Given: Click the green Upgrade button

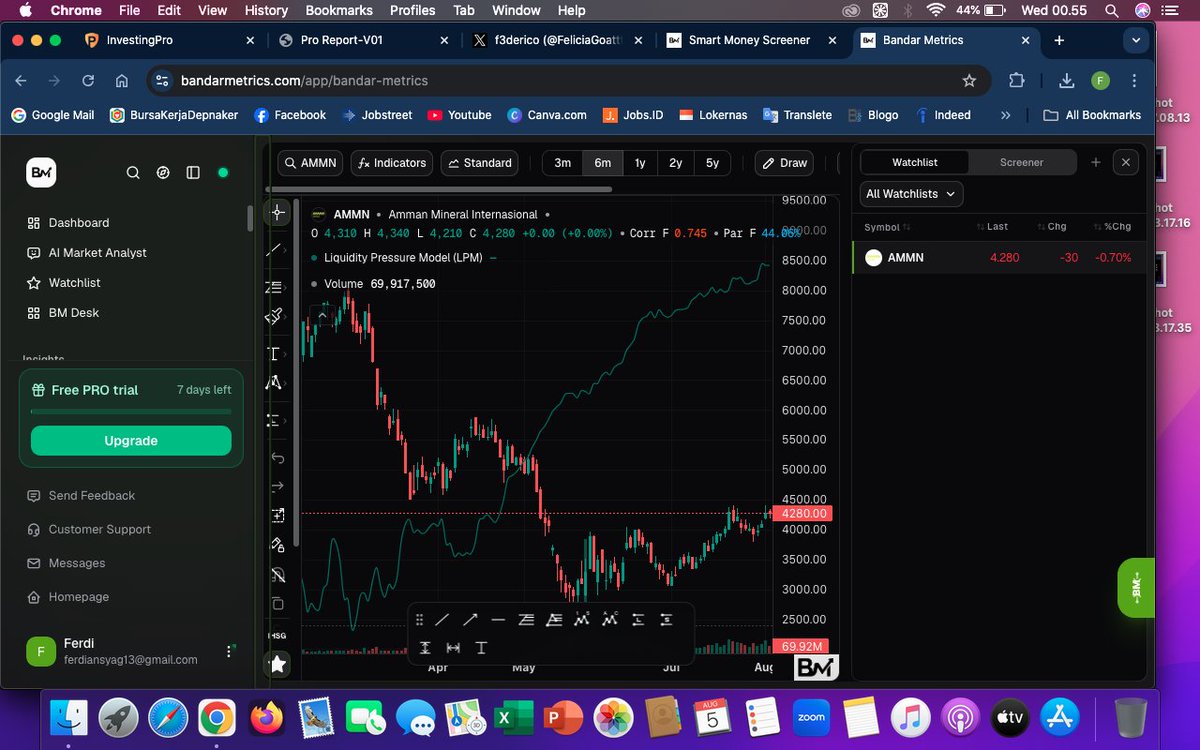Looking at the screenshot, I should click(131, 441).
